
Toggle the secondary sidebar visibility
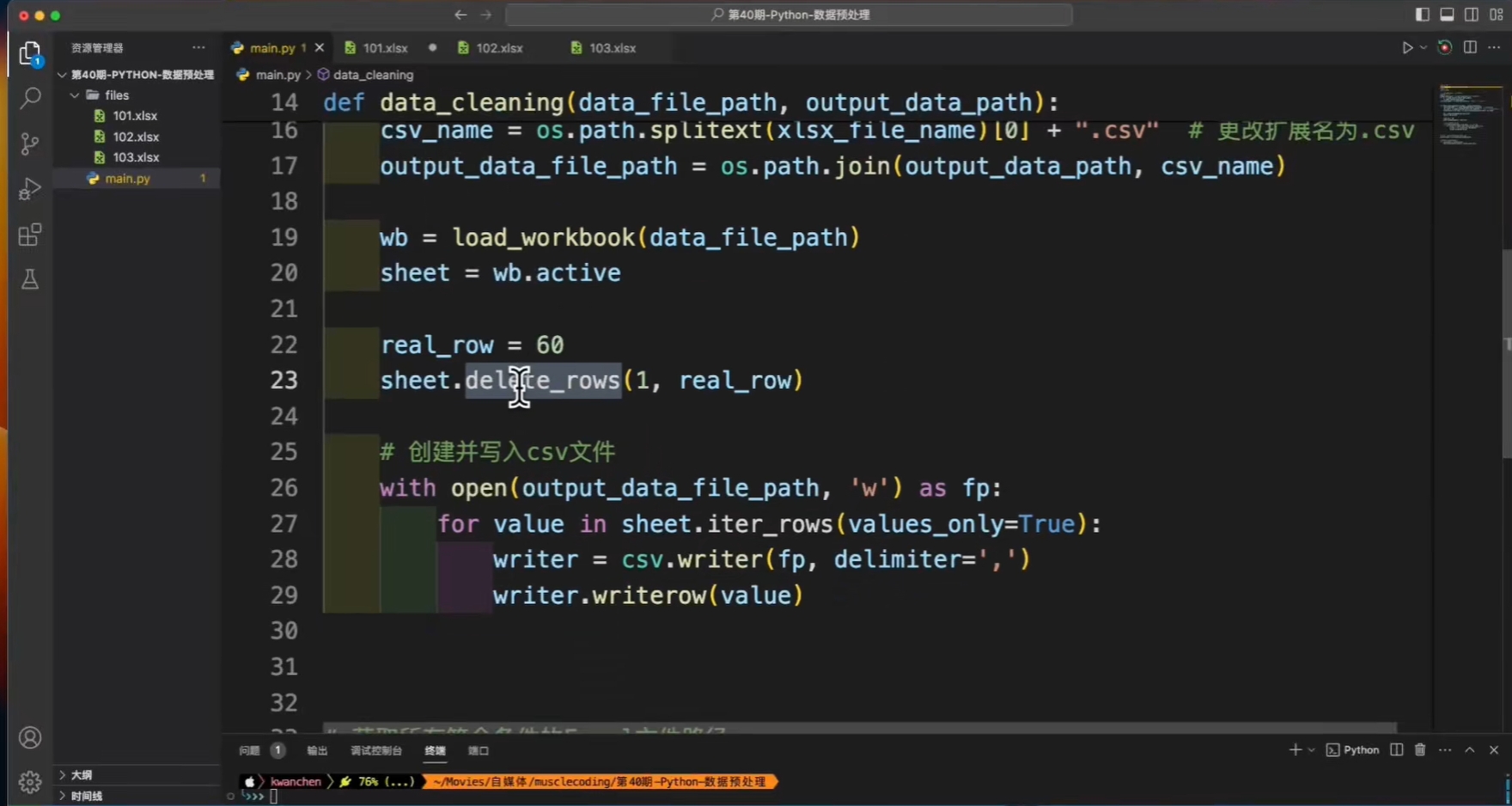point(1472,15)
